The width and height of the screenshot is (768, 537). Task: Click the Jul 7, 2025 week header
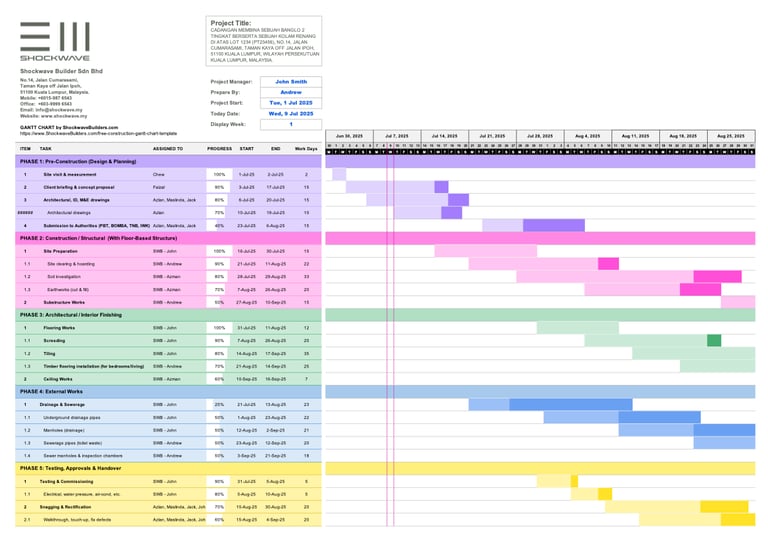point(397,136)
